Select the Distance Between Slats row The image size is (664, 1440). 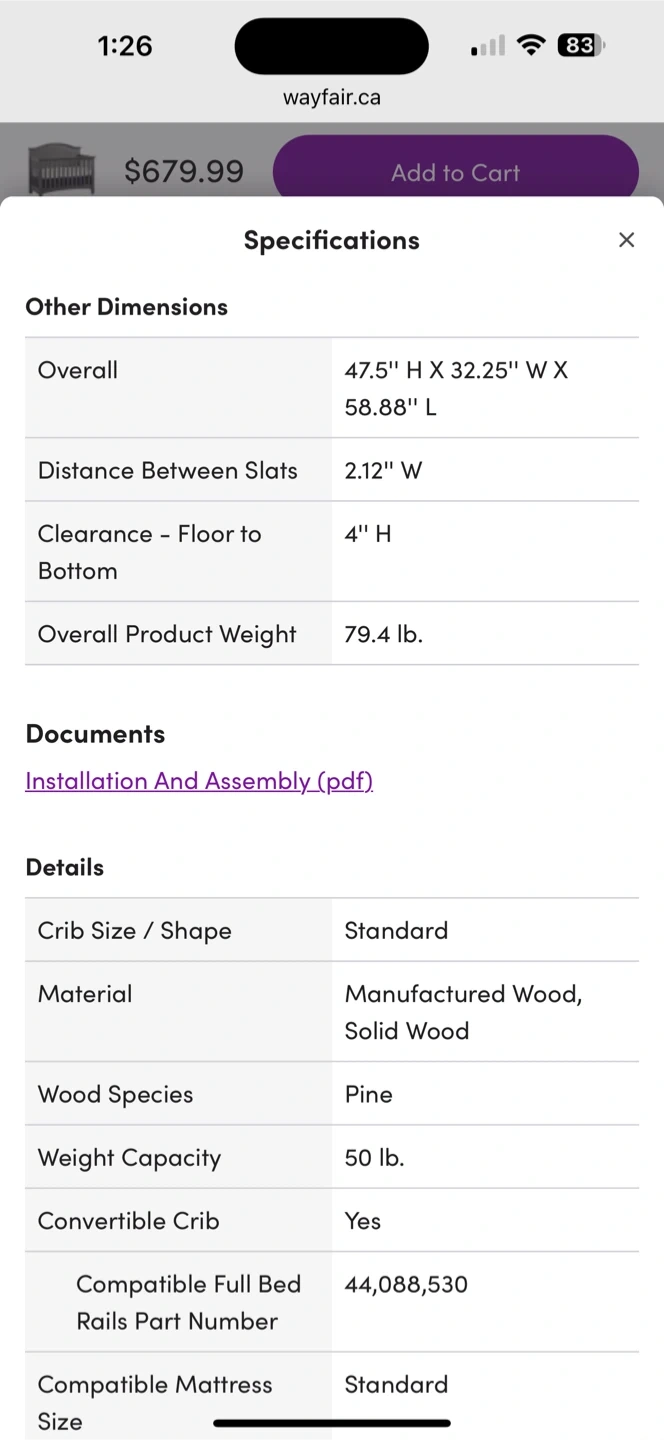(x=331, y=470)
